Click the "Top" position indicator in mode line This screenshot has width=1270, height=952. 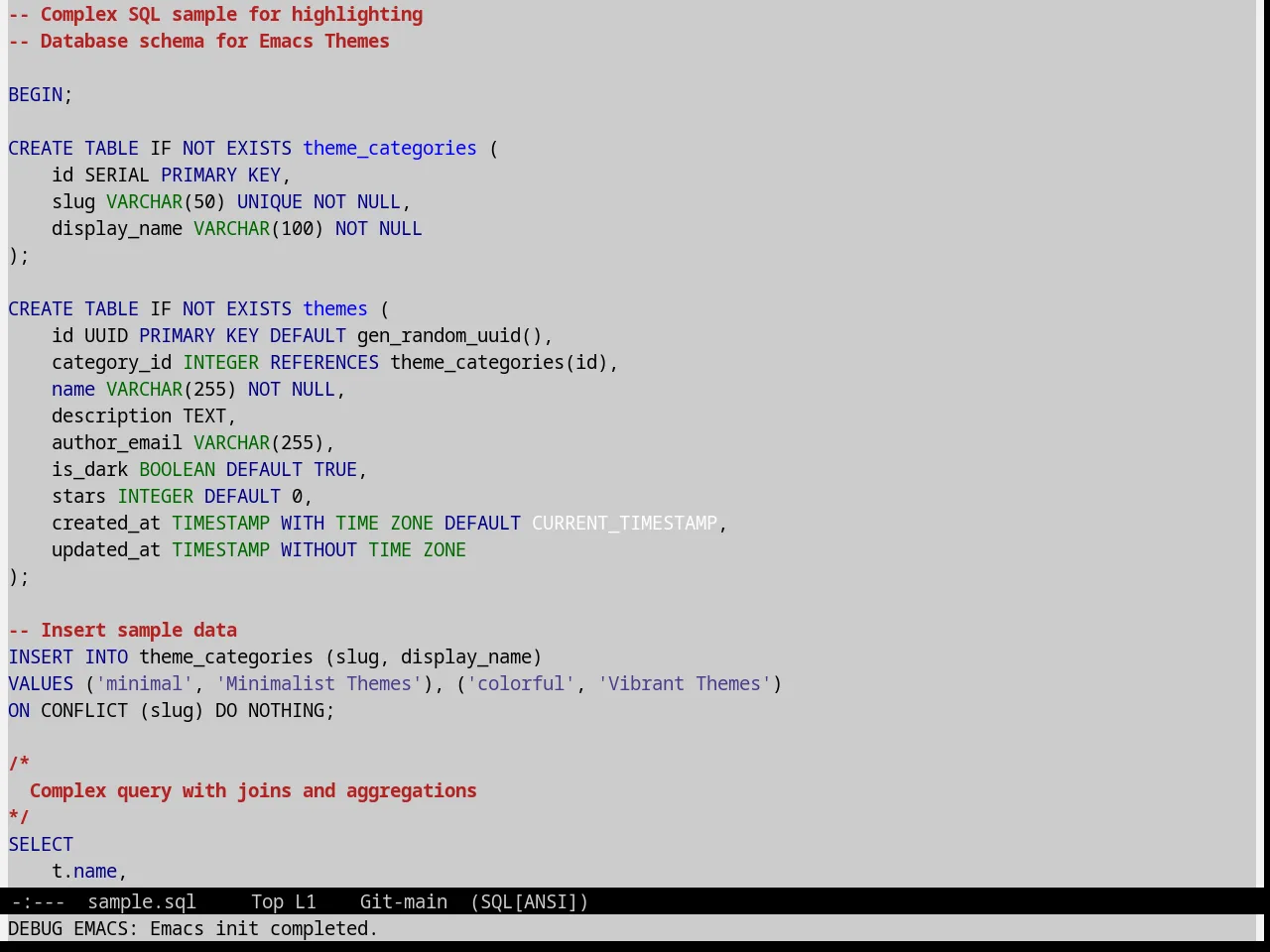click(267, 902)
